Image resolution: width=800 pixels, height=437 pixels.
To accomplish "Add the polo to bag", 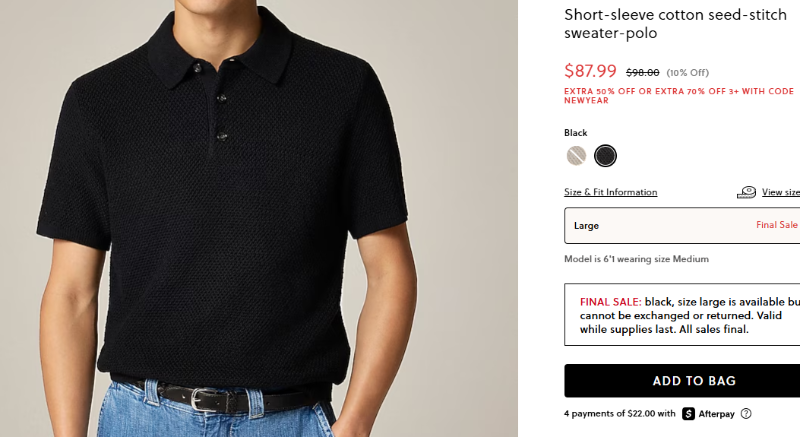I will (682, 381).
